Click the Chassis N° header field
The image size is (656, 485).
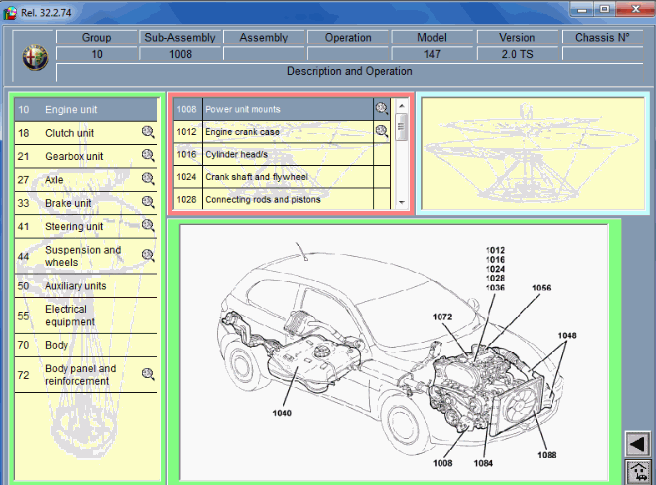click(x=602, y=38)
